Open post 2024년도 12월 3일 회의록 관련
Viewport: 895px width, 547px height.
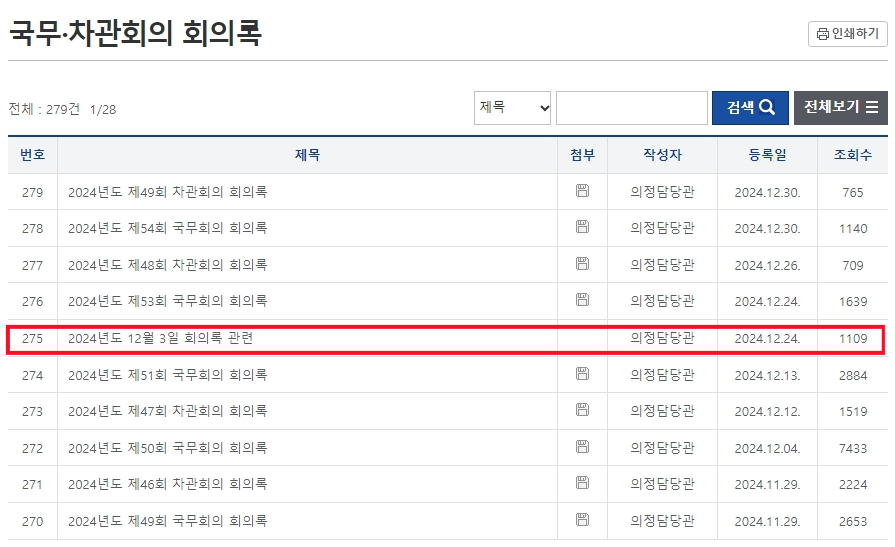(x=160, y=338)
